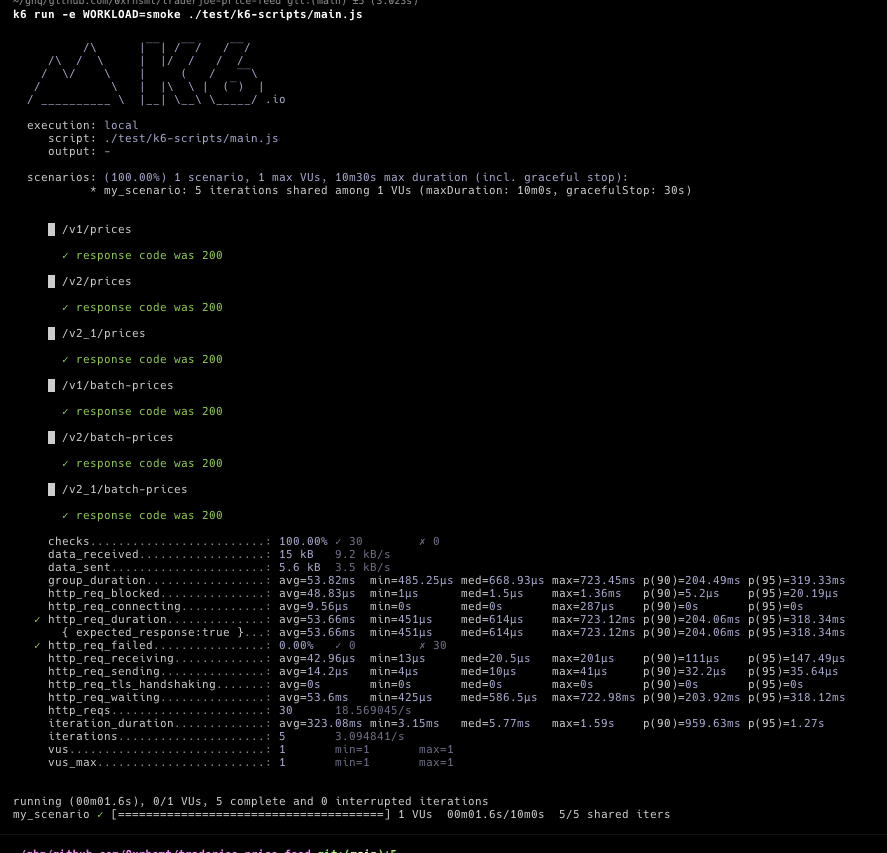Click the checks 100.00% value

tap(303, 542)
